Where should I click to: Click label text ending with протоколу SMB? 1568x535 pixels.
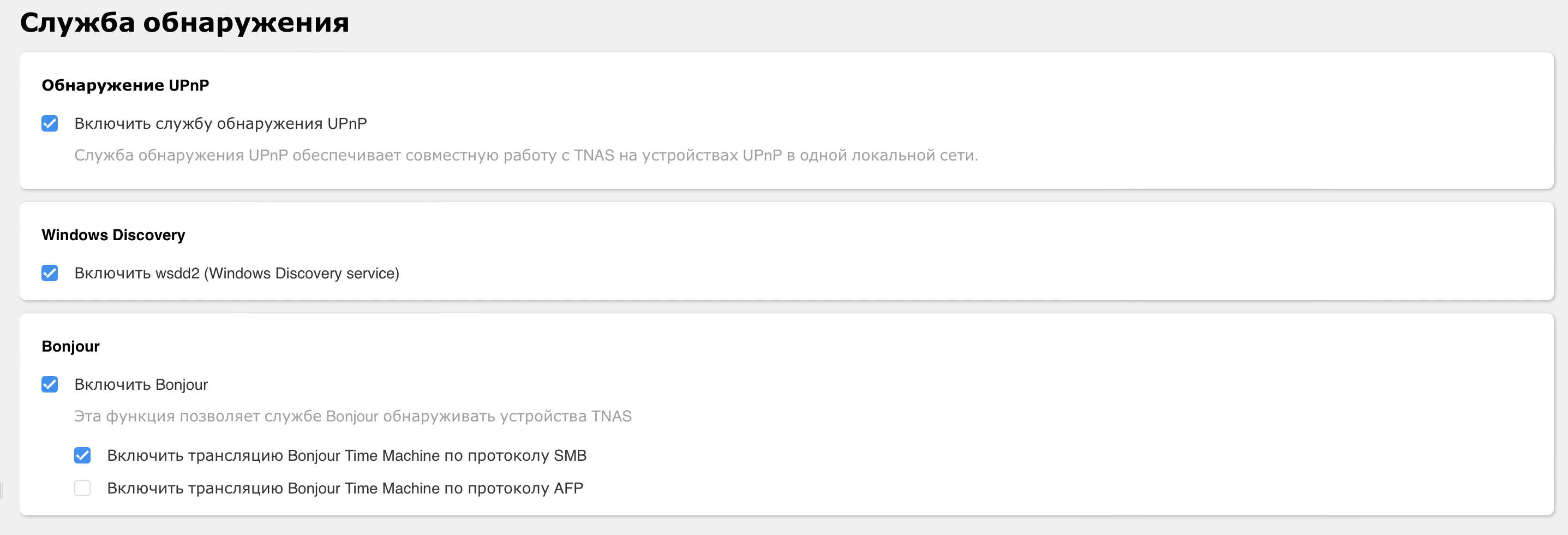[x=347, y=455]
